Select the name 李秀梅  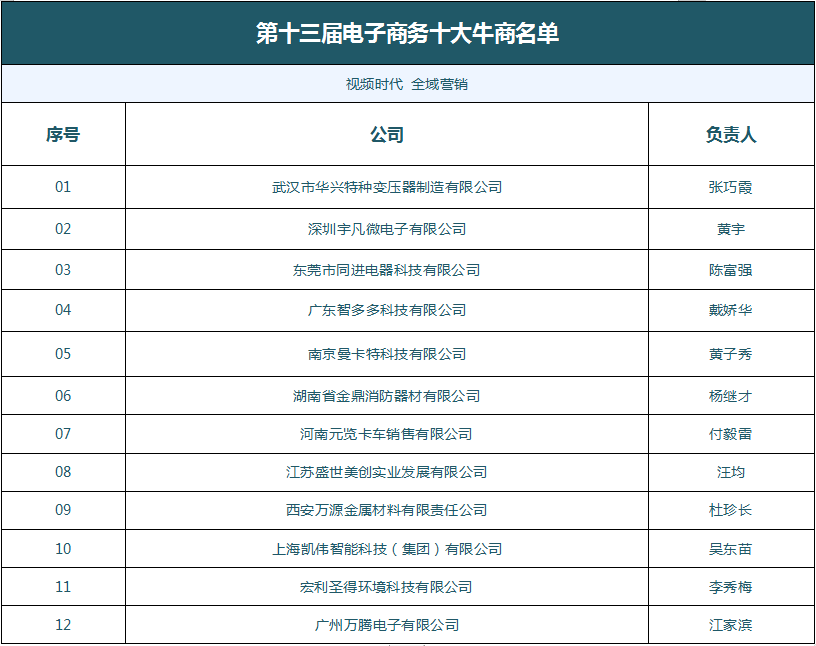(731, 587)
